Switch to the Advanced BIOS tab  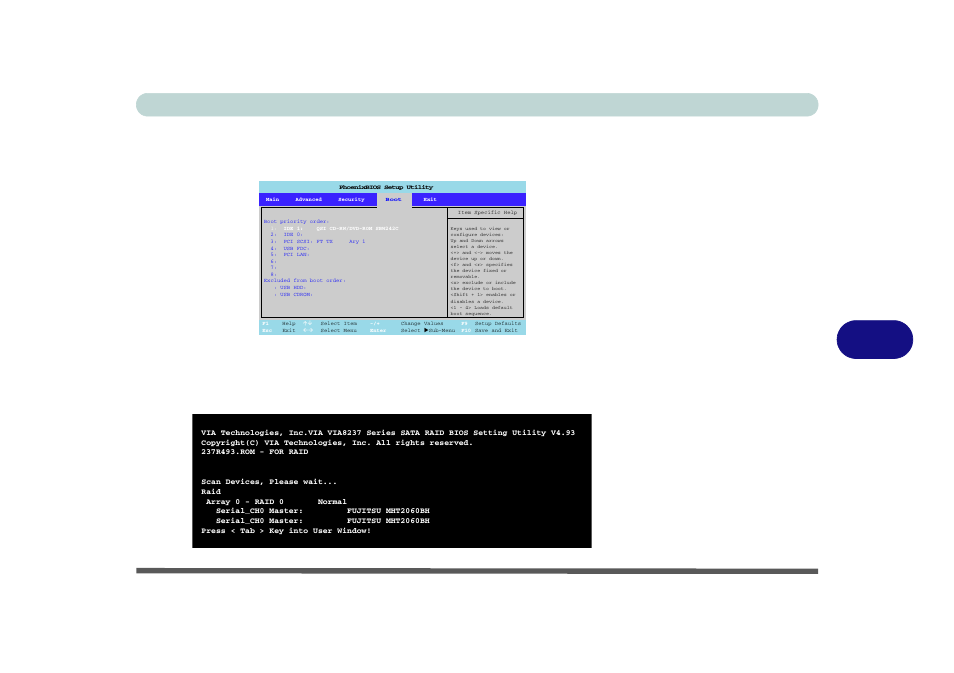(x=308, y=199)
